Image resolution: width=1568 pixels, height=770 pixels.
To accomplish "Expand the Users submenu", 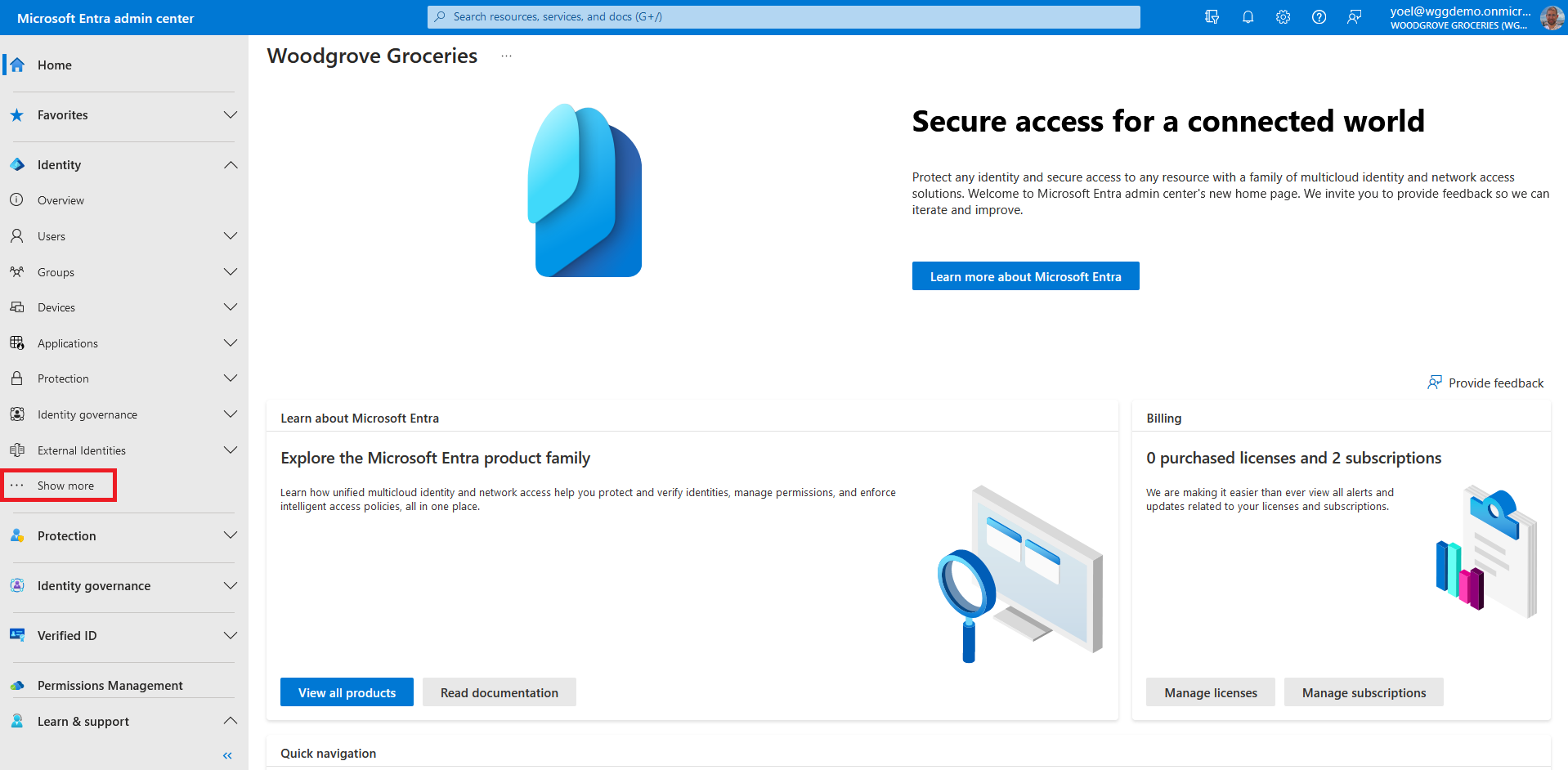I will click(231, 236).
